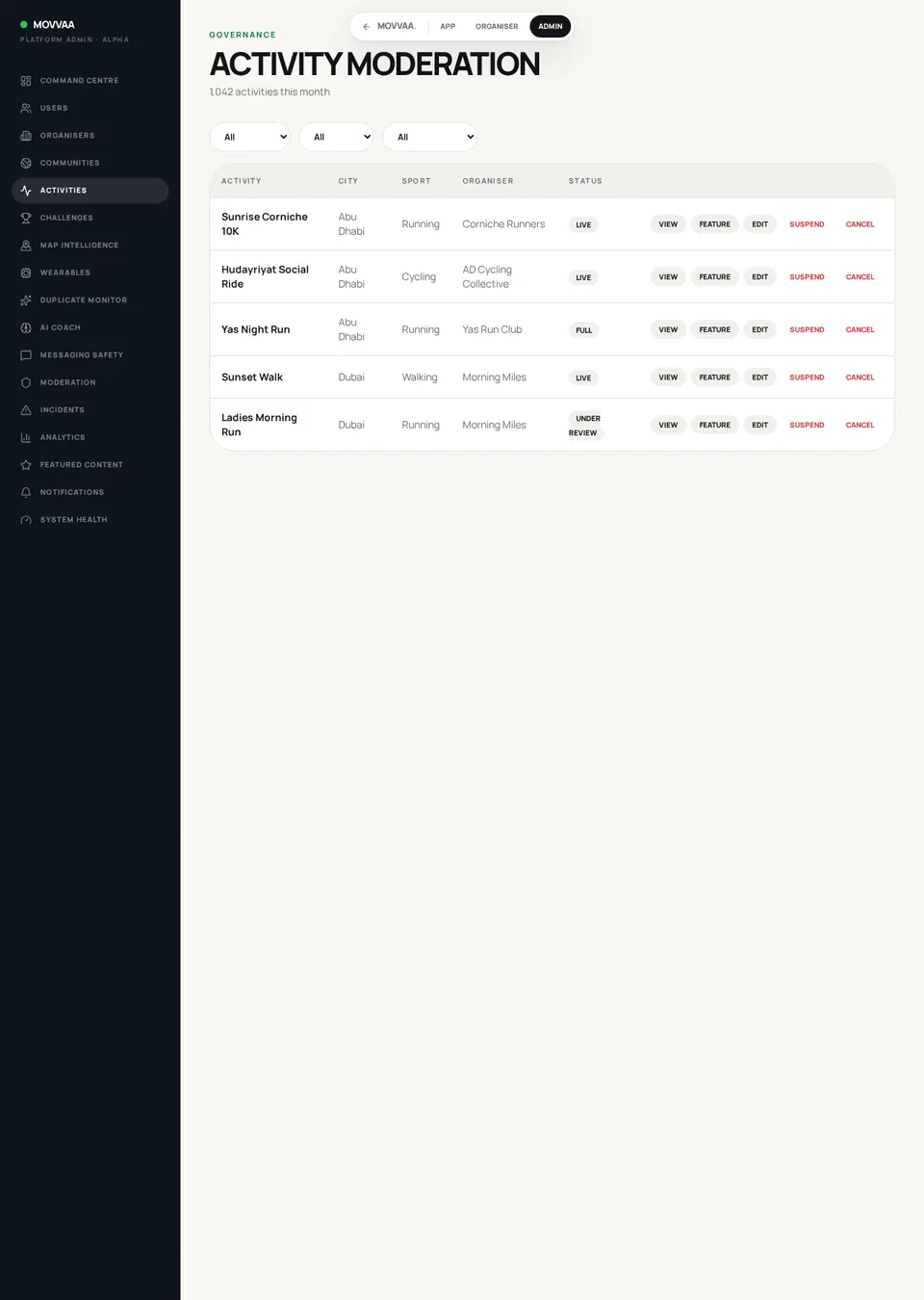The height and width of the screenshot is (1300, 924).
Task: Click the Challenges trophy icon
Action: 26,218
